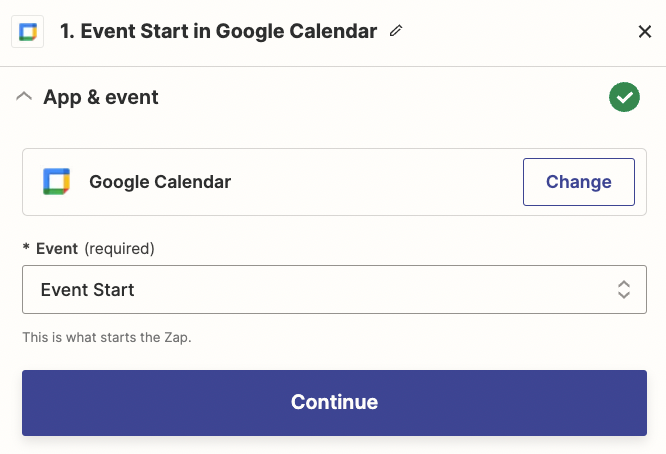Click the up-down arrows in the Event field
This screenshot has height=454, width=666.
click(623, 290)
